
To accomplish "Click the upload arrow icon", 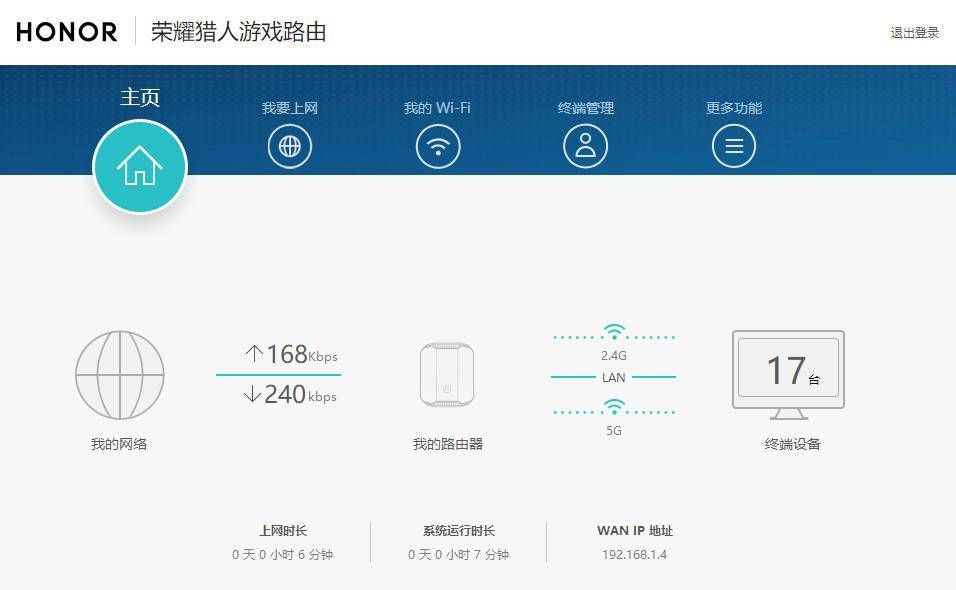I will point(254,354).
